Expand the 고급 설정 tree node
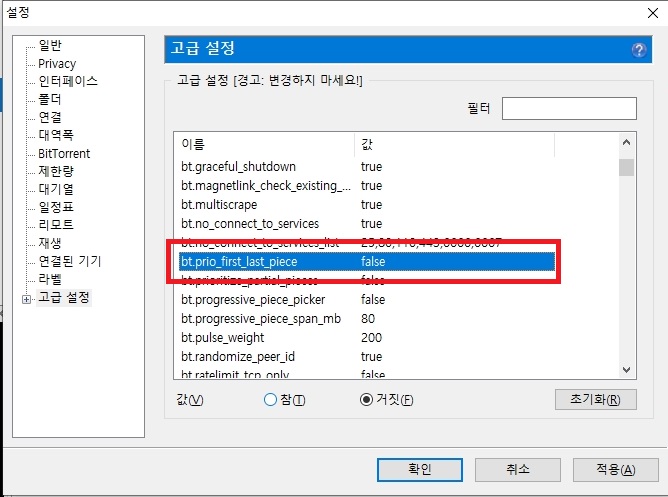 pos(26,299)
